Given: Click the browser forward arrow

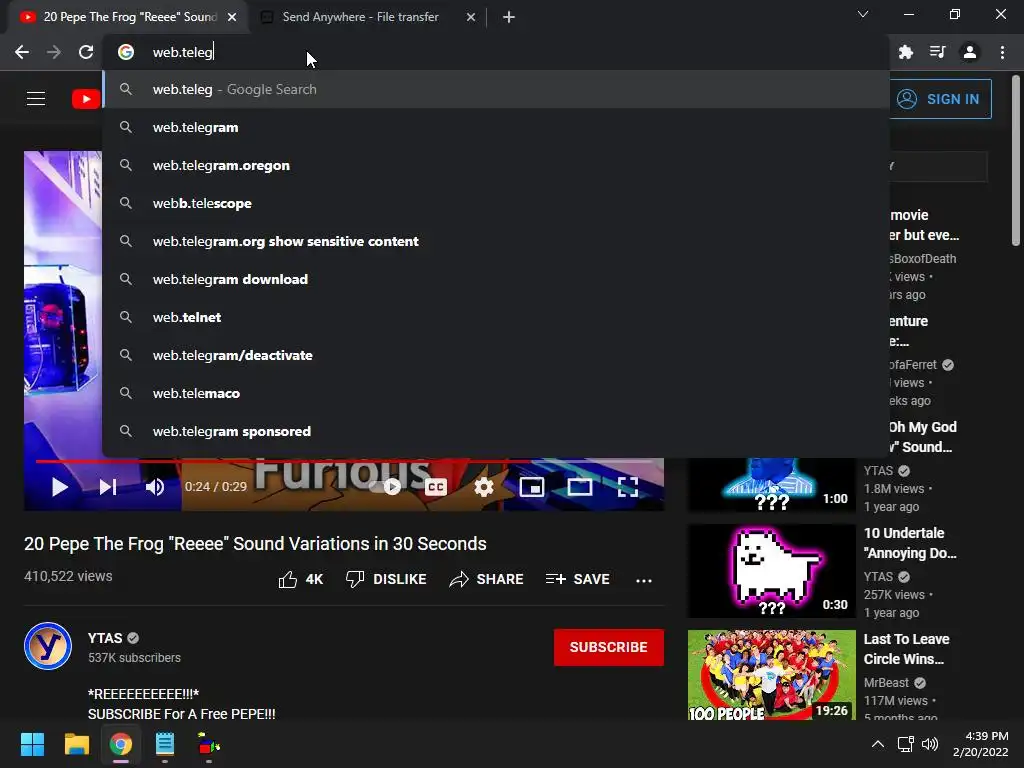Looking at the screenshot, I should click(54, 52).
